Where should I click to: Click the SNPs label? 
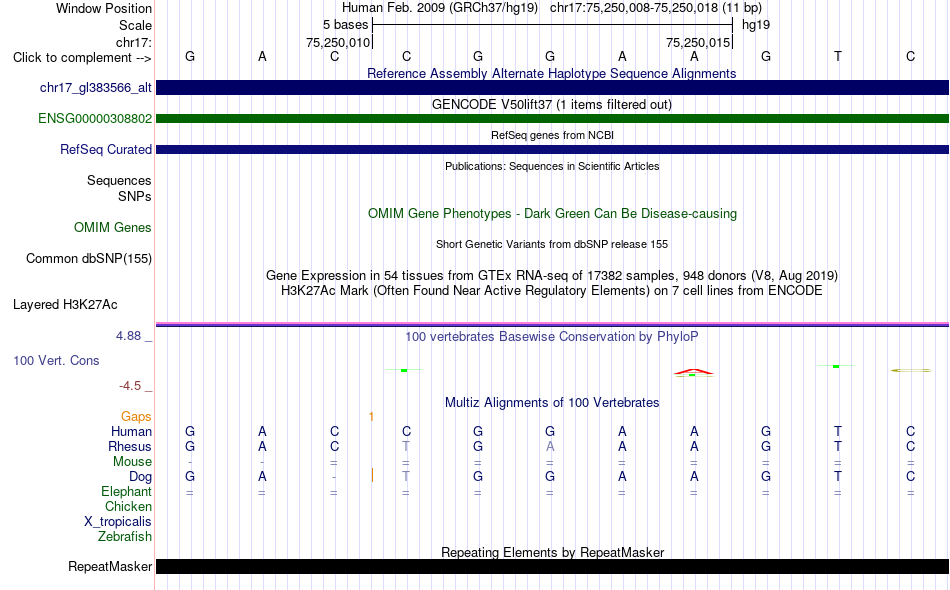point(135,196)
